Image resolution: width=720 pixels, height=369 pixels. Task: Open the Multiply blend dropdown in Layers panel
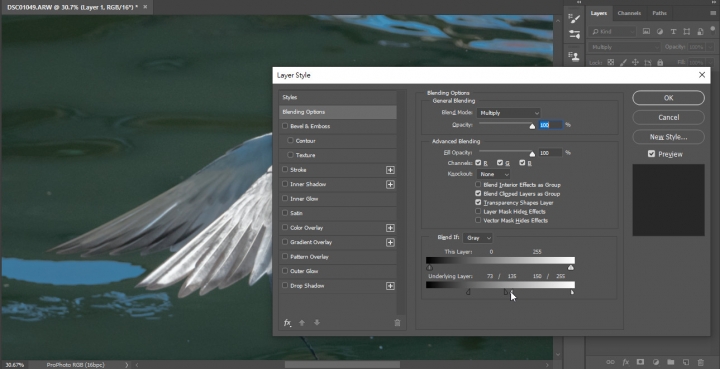click(624, 47)
